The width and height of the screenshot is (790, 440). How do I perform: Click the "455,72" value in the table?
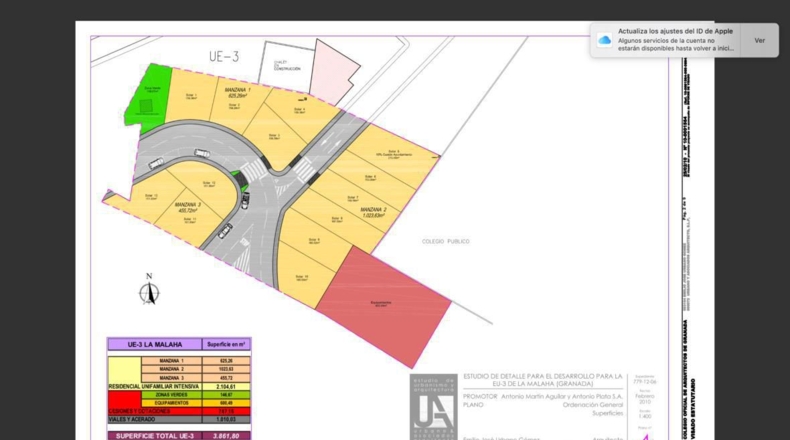pos(226,378)
